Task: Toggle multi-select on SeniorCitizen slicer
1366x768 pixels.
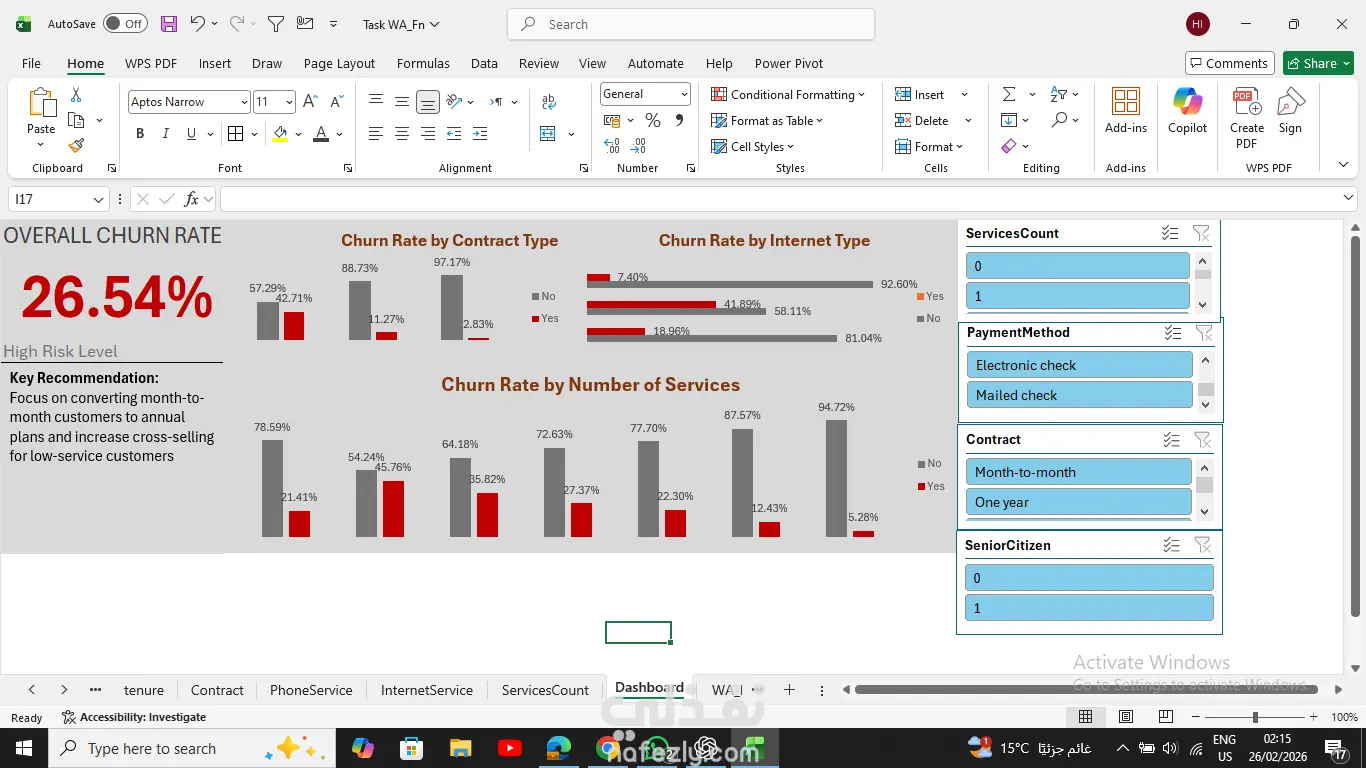Action: pos(1172,545)
